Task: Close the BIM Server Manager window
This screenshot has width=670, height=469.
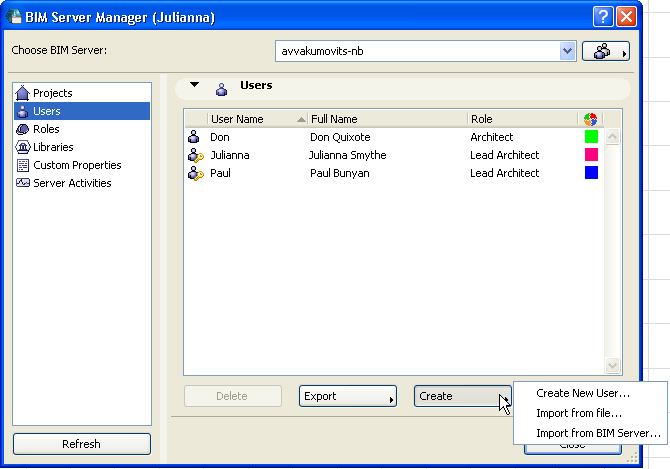Action: 626,17
